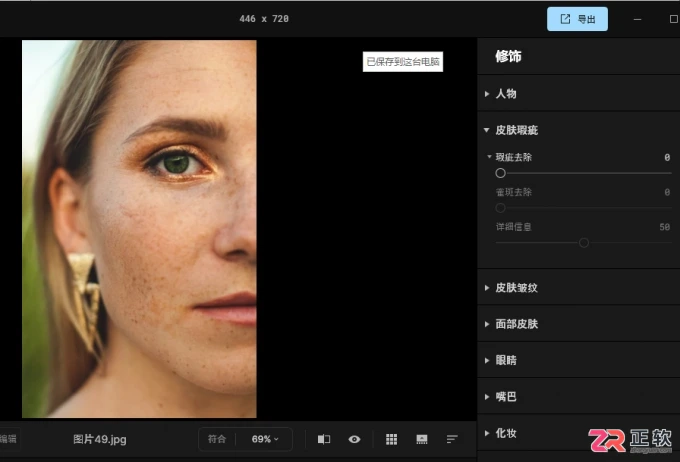Click the 446 x 728 dimensions text
The width and height of the screenshot is (680, 462).
(264, 19)
